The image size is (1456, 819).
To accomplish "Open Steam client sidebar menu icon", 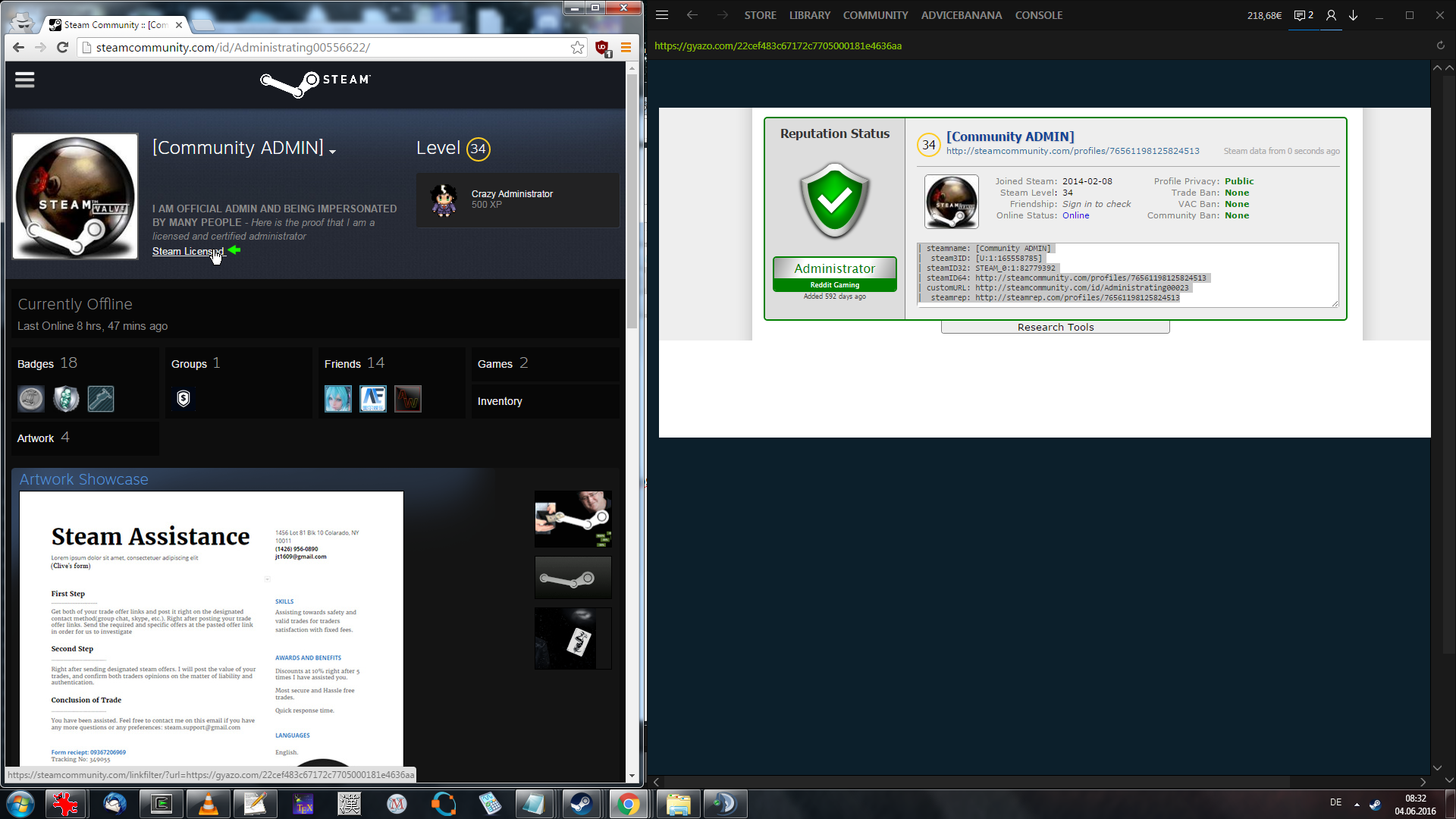I will (x=661, y=15).
